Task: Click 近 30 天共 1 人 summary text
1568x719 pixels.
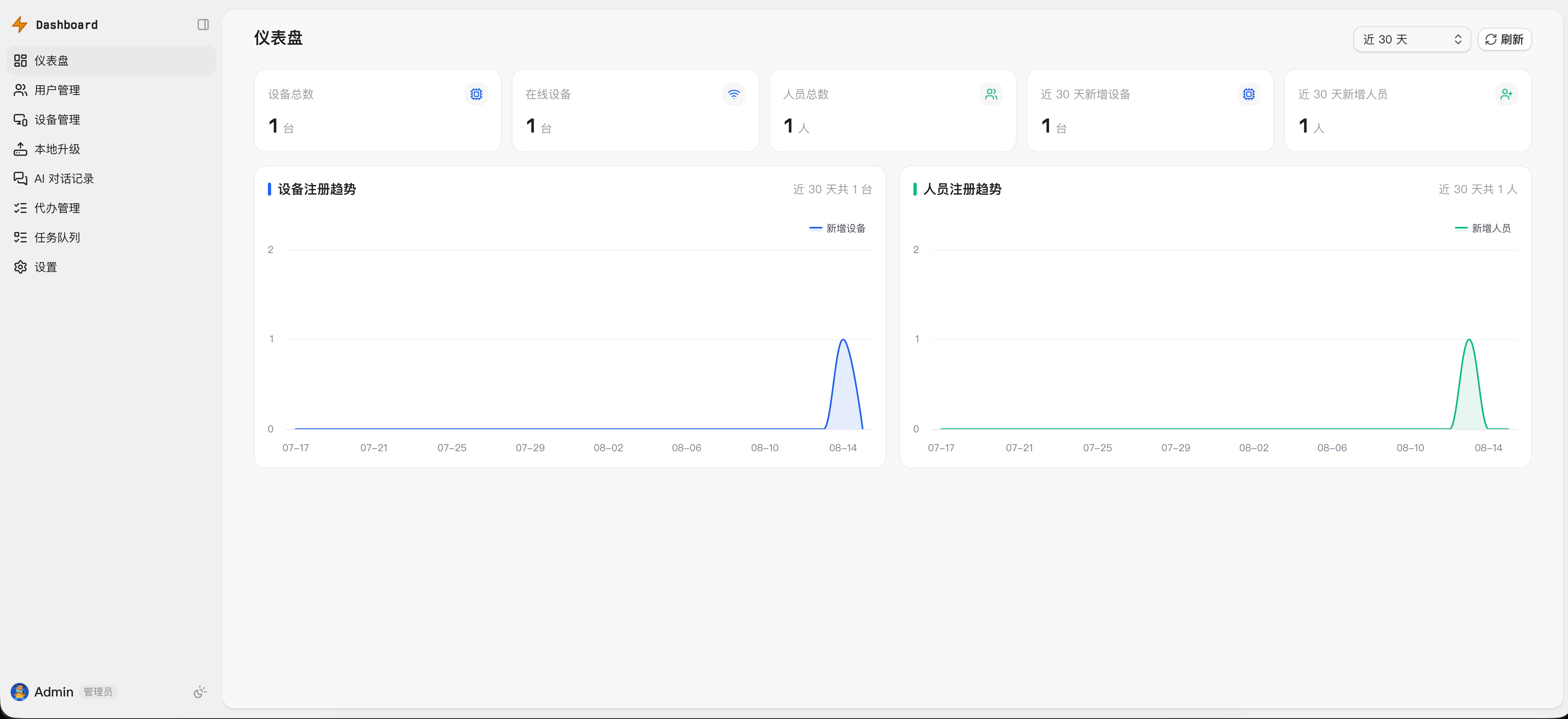Action: point(1478,189)
